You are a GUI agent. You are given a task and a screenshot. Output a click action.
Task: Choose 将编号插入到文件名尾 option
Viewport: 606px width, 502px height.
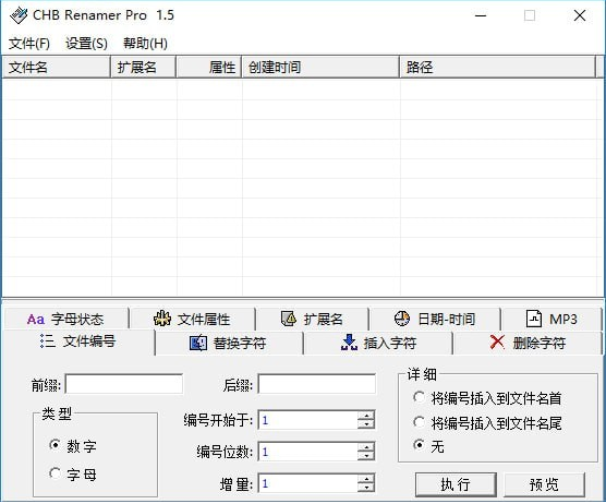click(x=419, y=422)
